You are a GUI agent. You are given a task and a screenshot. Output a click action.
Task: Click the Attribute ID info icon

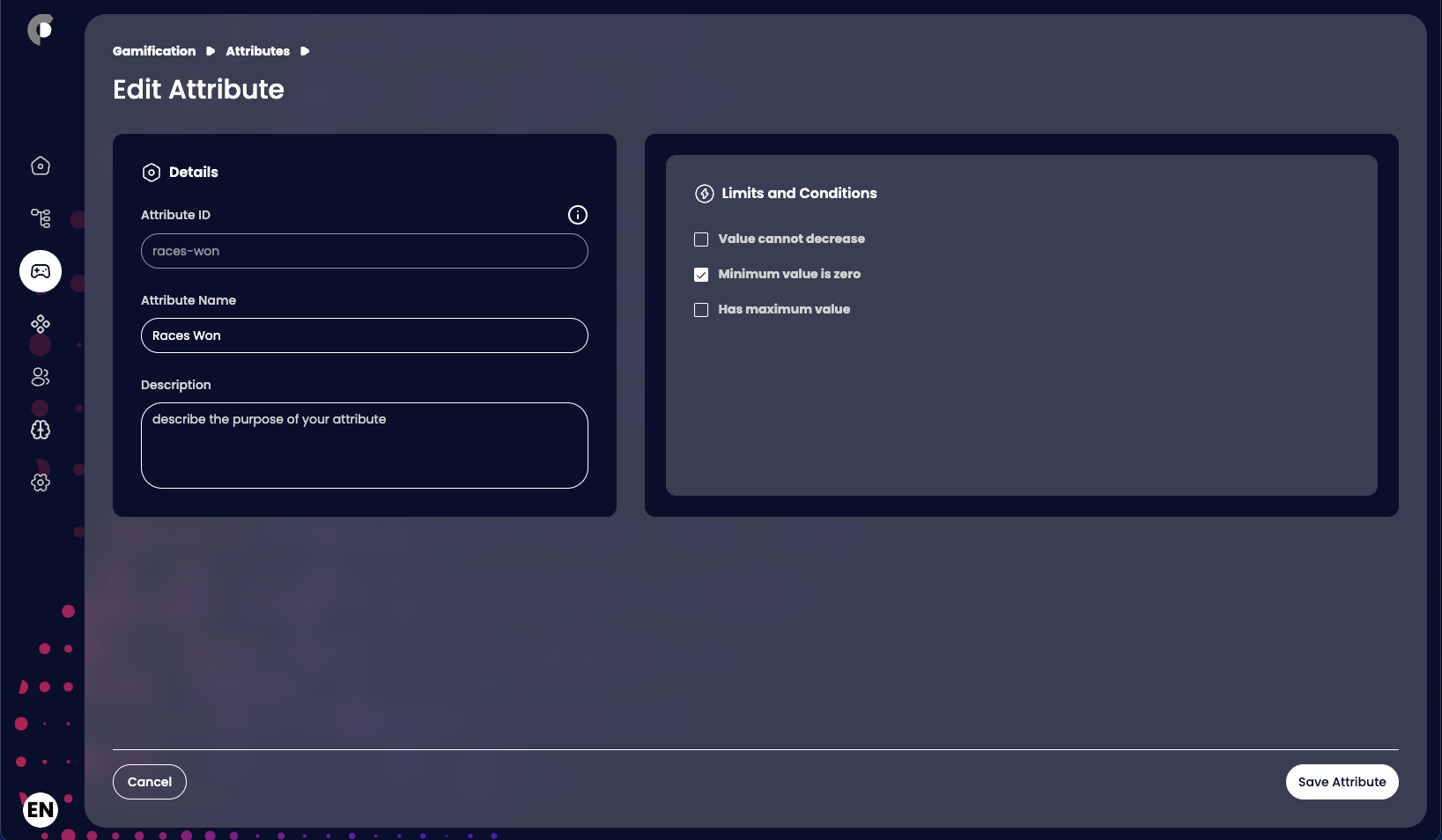pyautogui.click(x=577, y=215)
